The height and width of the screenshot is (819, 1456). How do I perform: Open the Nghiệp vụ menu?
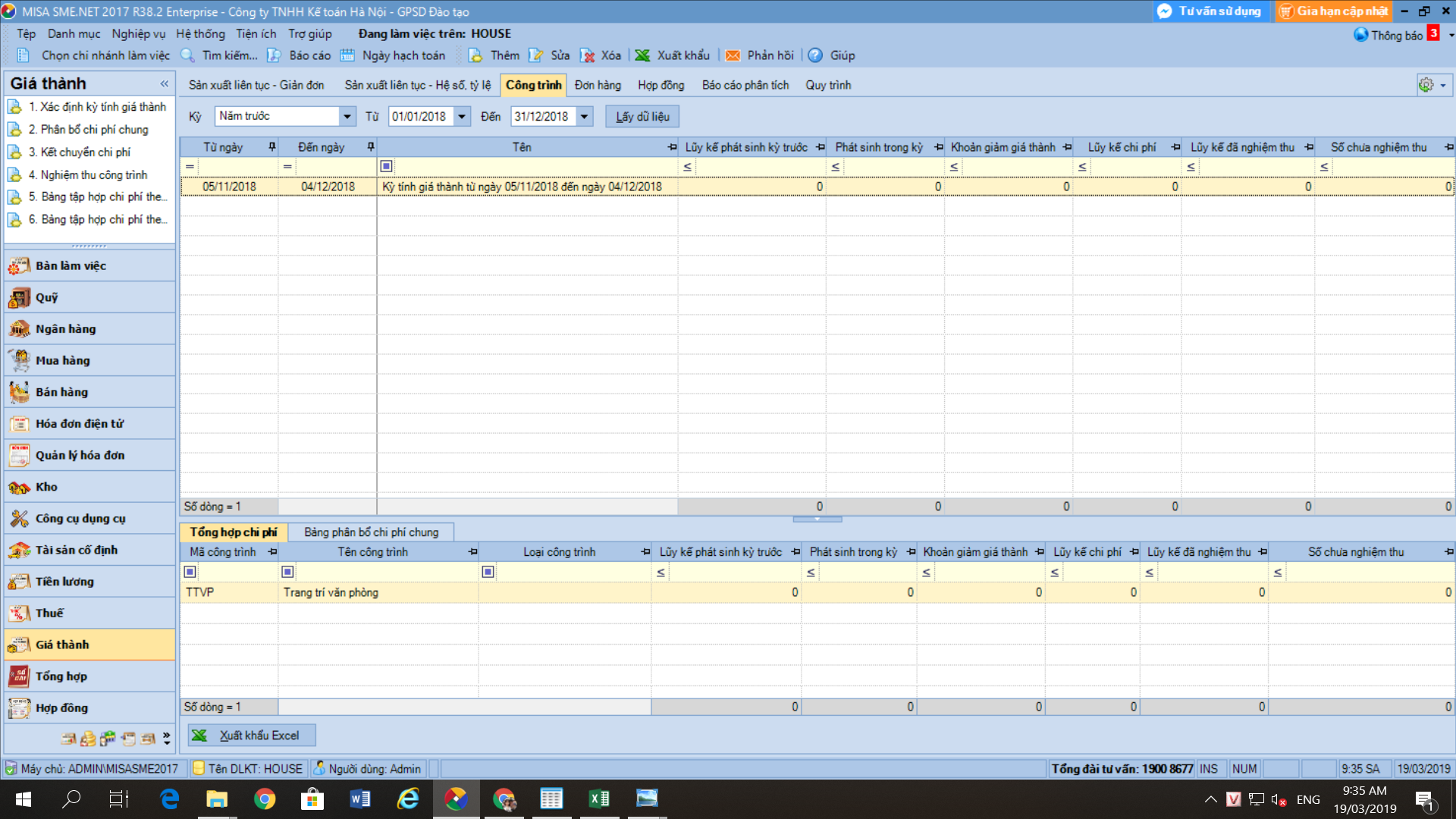click(x=138, y=34)
